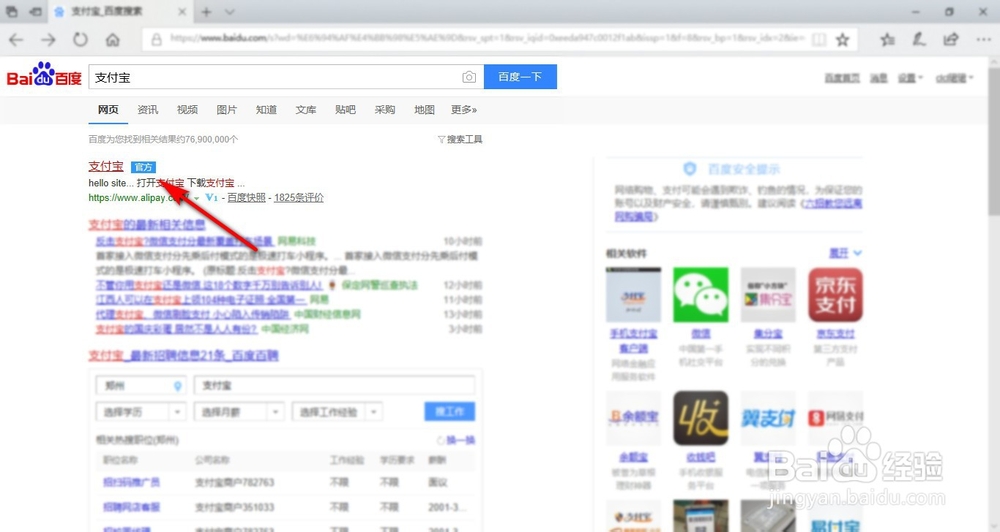Screen dimensions: 1000x532
Task: Open the 1825条评价 reviews link
Action: 298,198
